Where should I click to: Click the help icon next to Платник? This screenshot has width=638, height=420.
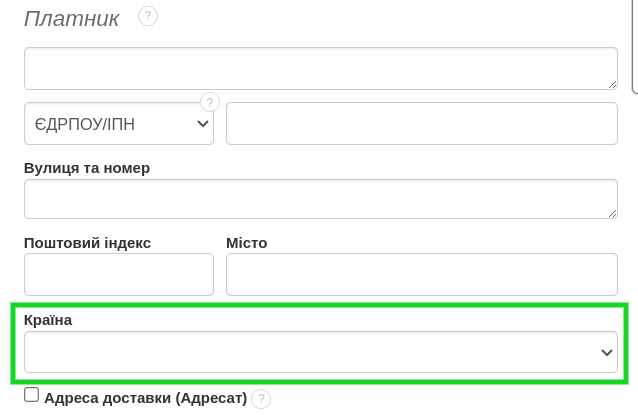(148, 16)
